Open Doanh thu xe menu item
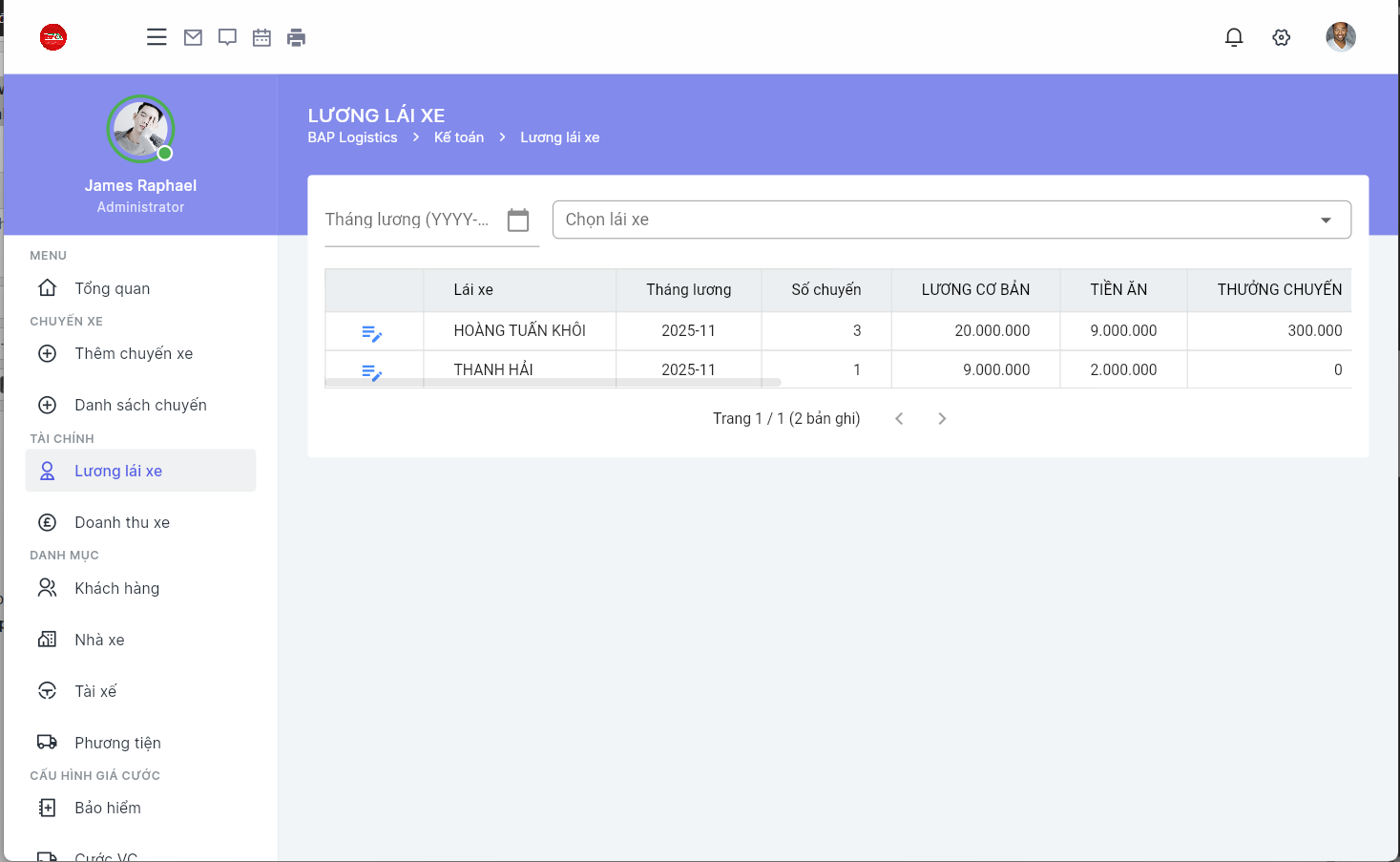Viewport: 1400px width, 862px height. [122, 522]
